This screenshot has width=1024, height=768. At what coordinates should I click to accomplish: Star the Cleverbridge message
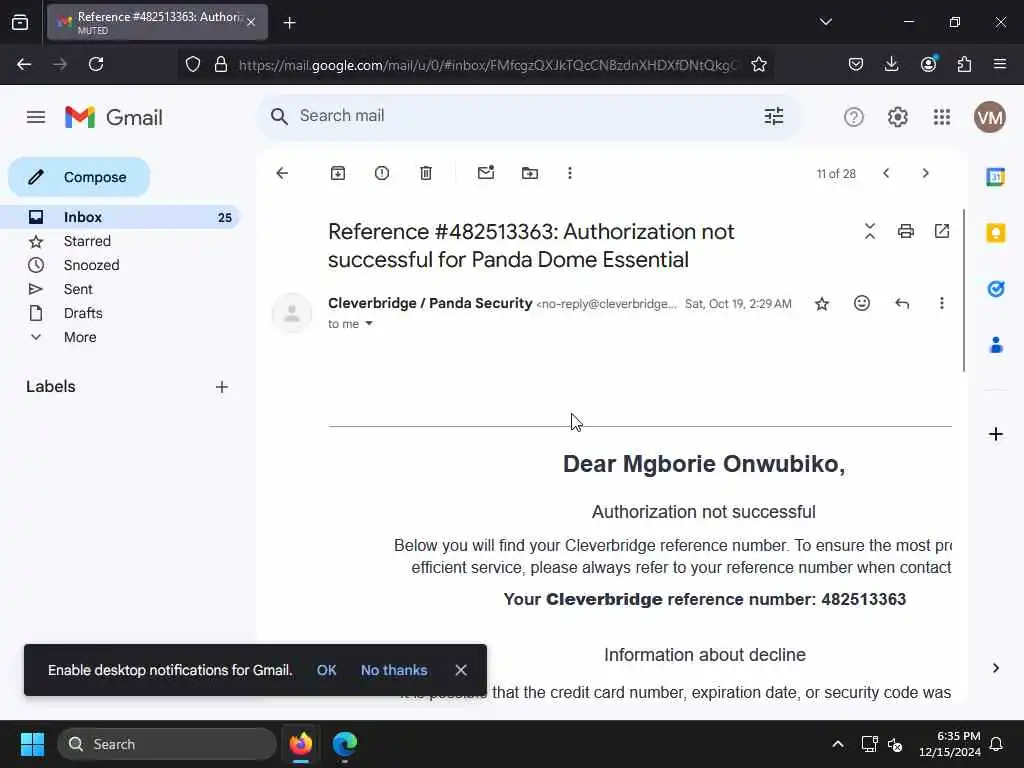click(x=822, y=304)
